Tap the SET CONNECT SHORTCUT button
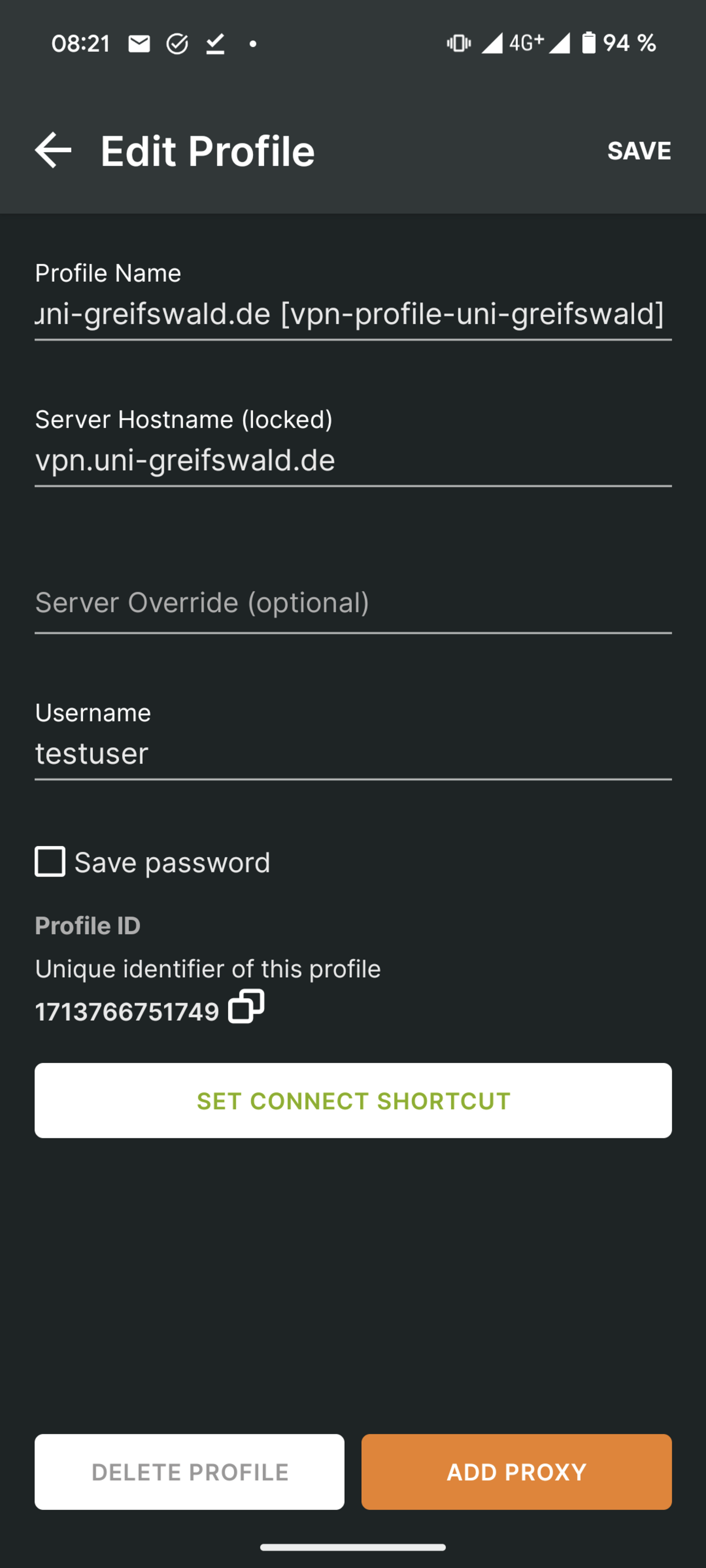 [x=354, y=1101]
